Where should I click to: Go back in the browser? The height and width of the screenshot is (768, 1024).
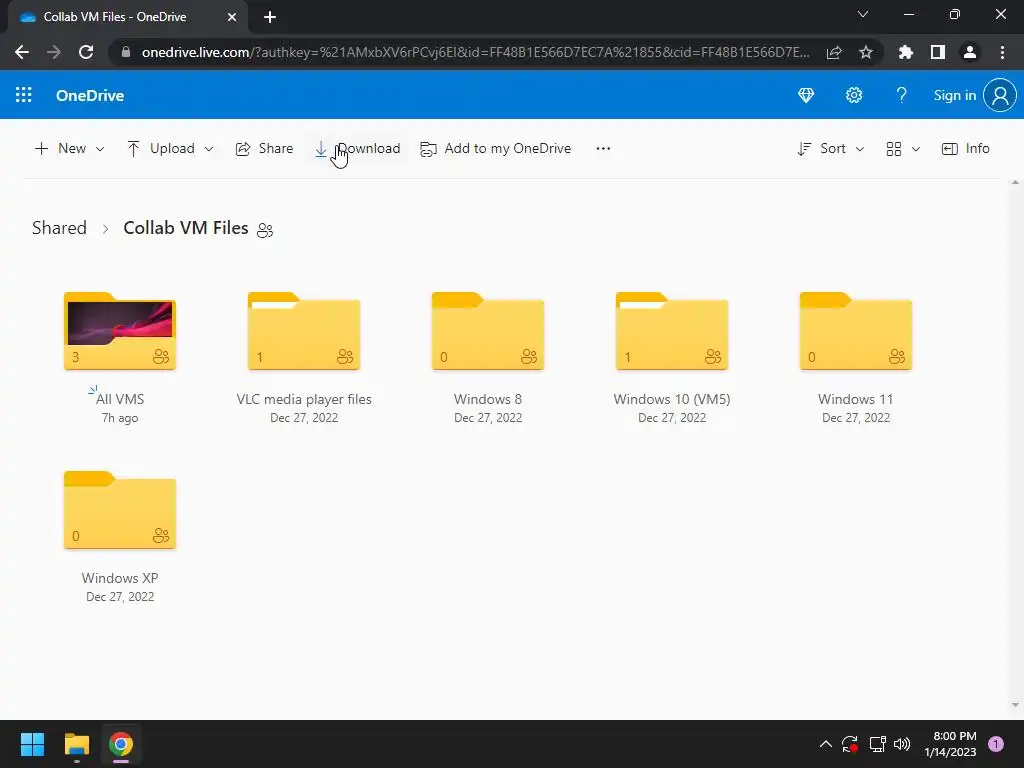click(22, 52)
